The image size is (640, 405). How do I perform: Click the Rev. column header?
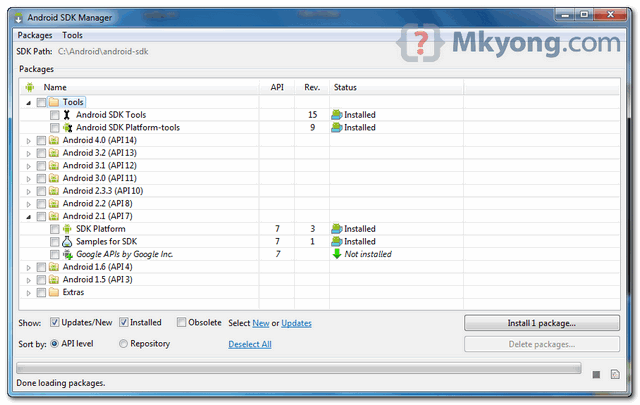point(312,87)
